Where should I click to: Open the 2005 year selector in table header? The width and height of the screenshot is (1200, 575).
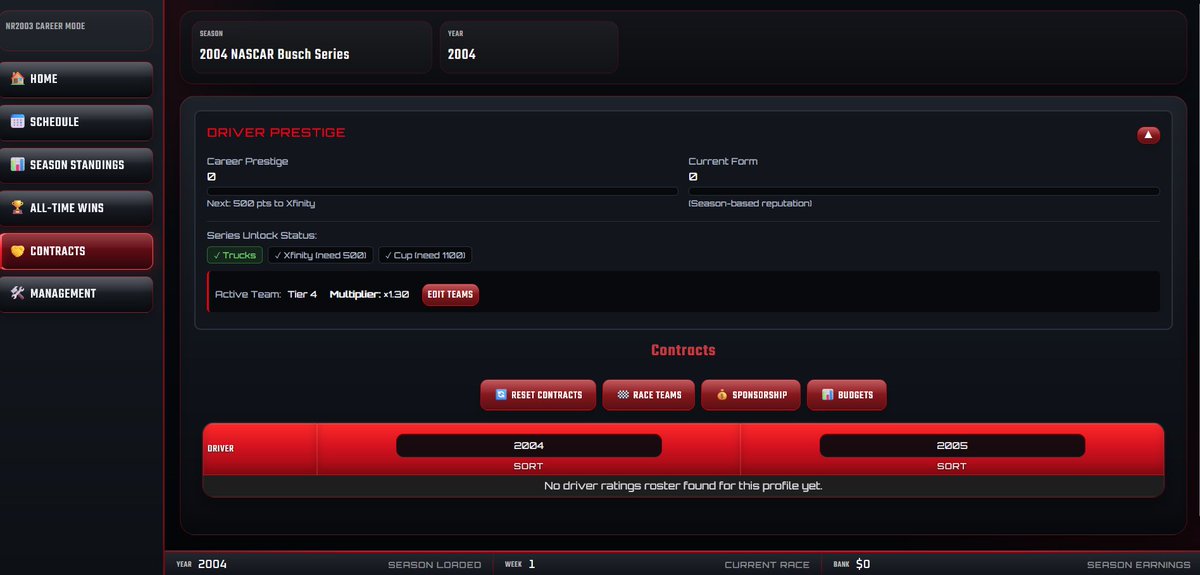click(952, 446)
